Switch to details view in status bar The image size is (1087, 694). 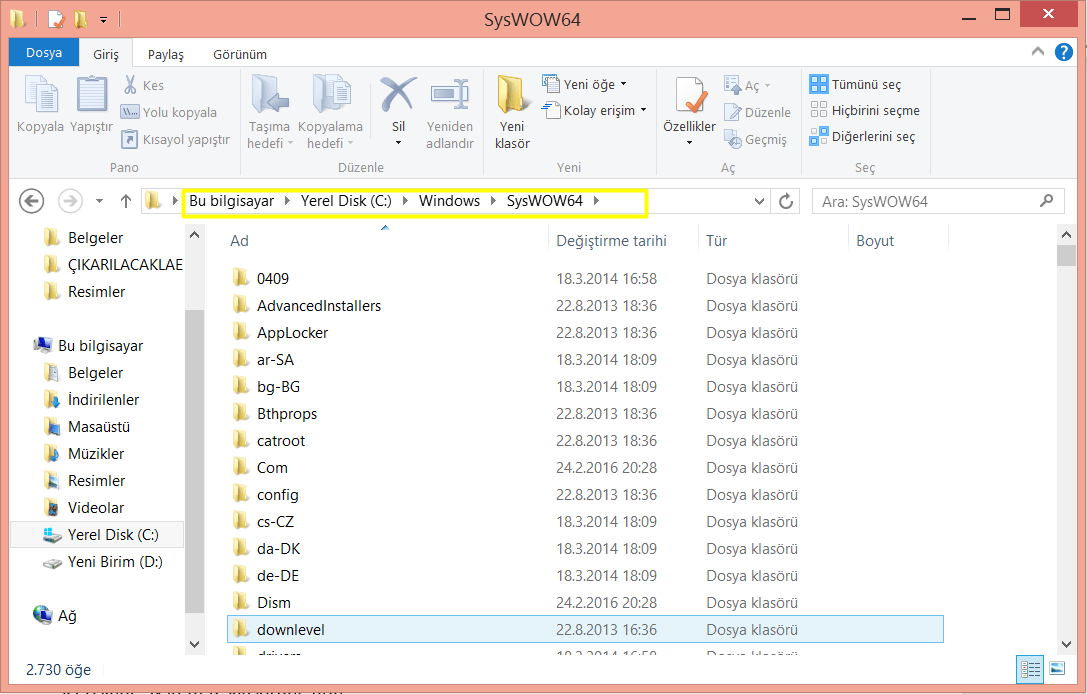pyautogui.click(x=1031, y=669)
